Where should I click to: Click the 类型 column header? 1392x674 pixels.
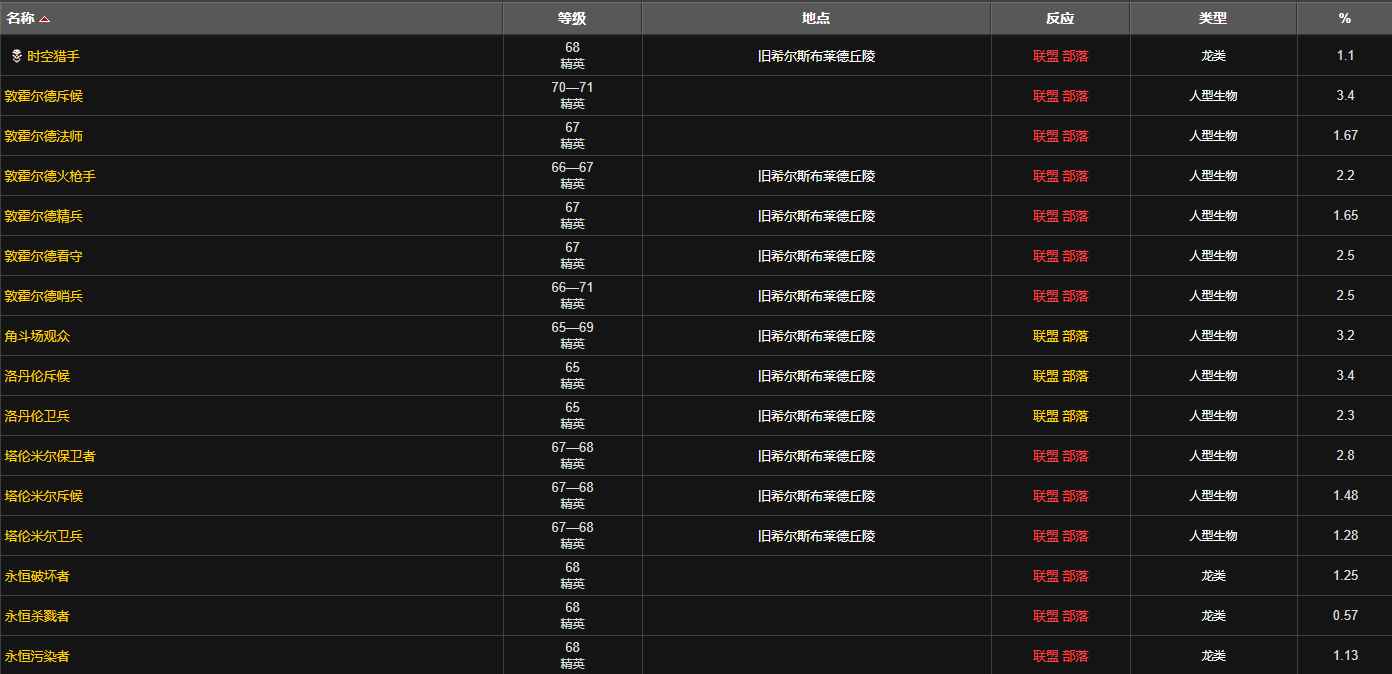click(x=1213, y=18)
